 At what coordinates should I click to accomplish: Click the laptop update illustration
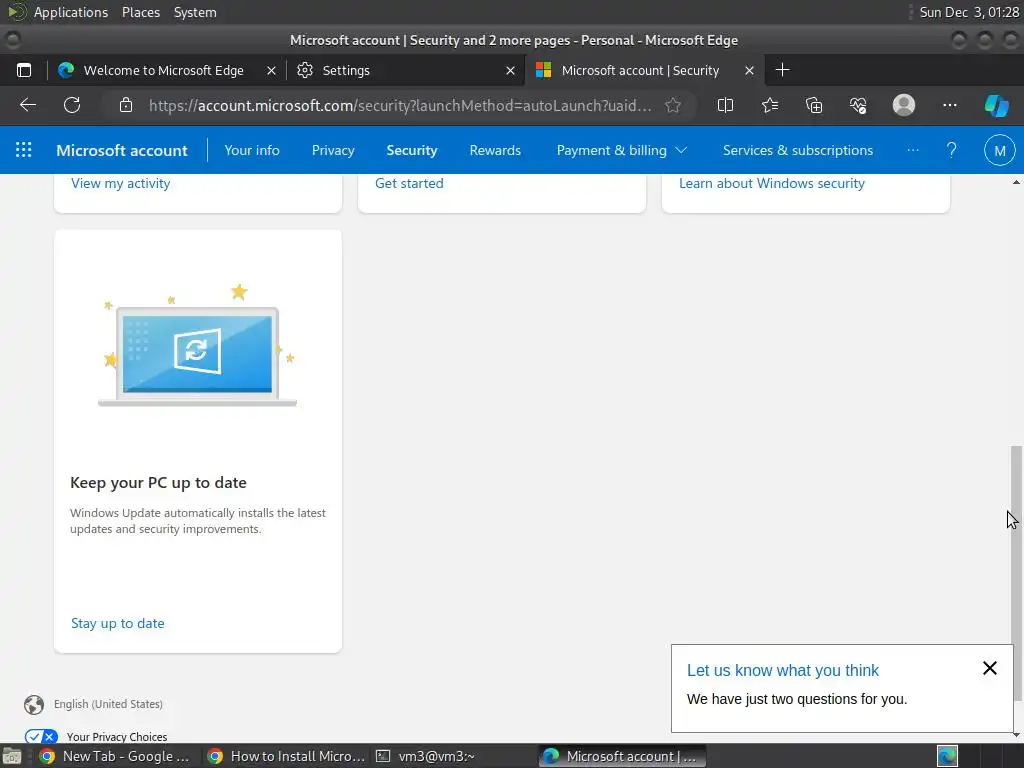[x=197, y=346]
